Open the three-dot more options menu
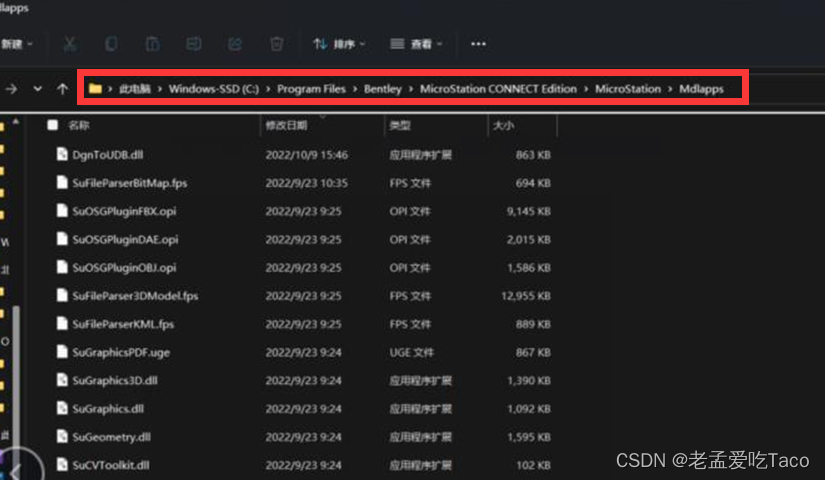Screen dimensions: 825x480 [478, 44]
